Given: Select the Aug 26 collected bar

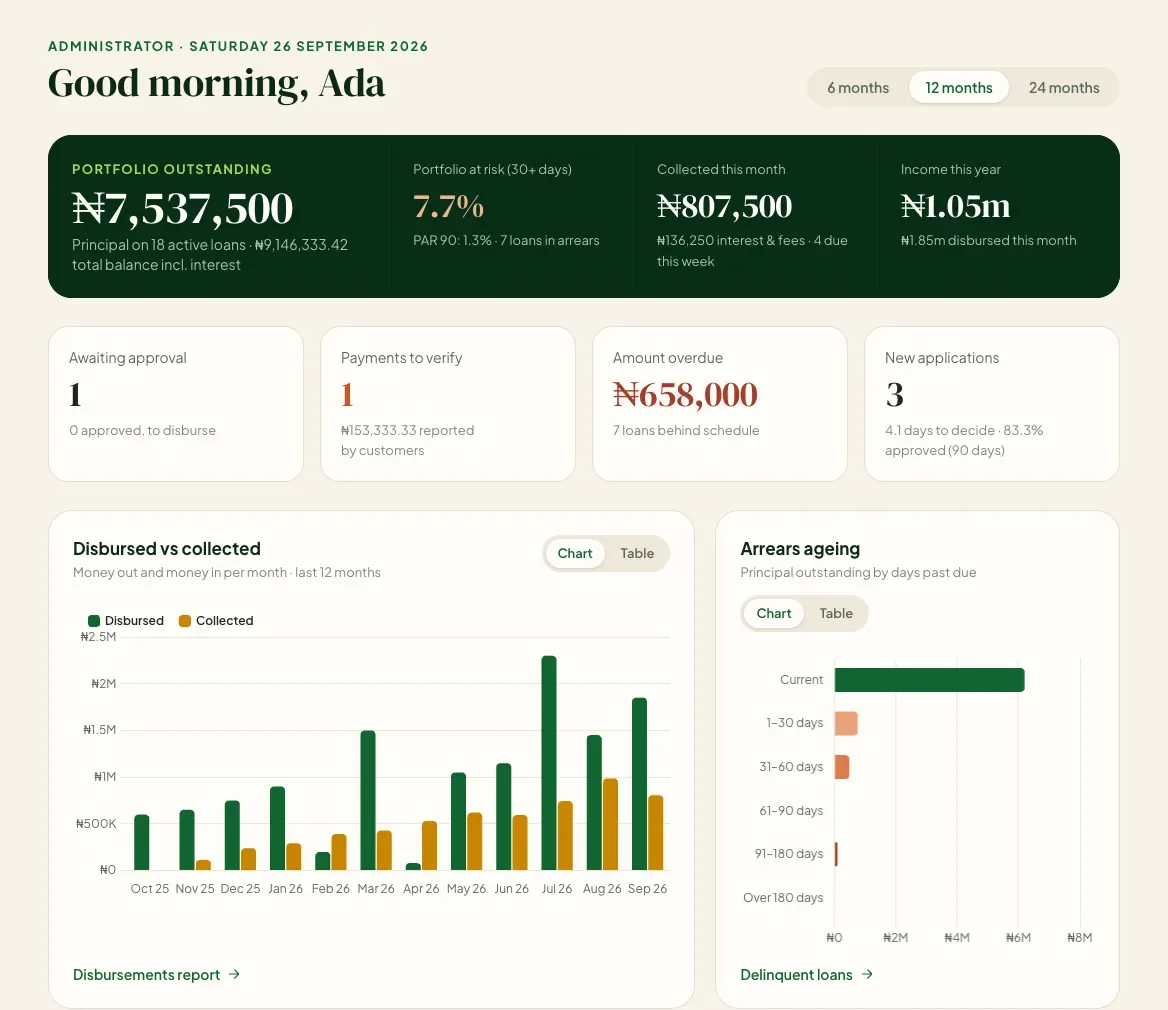Looking at the screenshot, I should [610, 824].
